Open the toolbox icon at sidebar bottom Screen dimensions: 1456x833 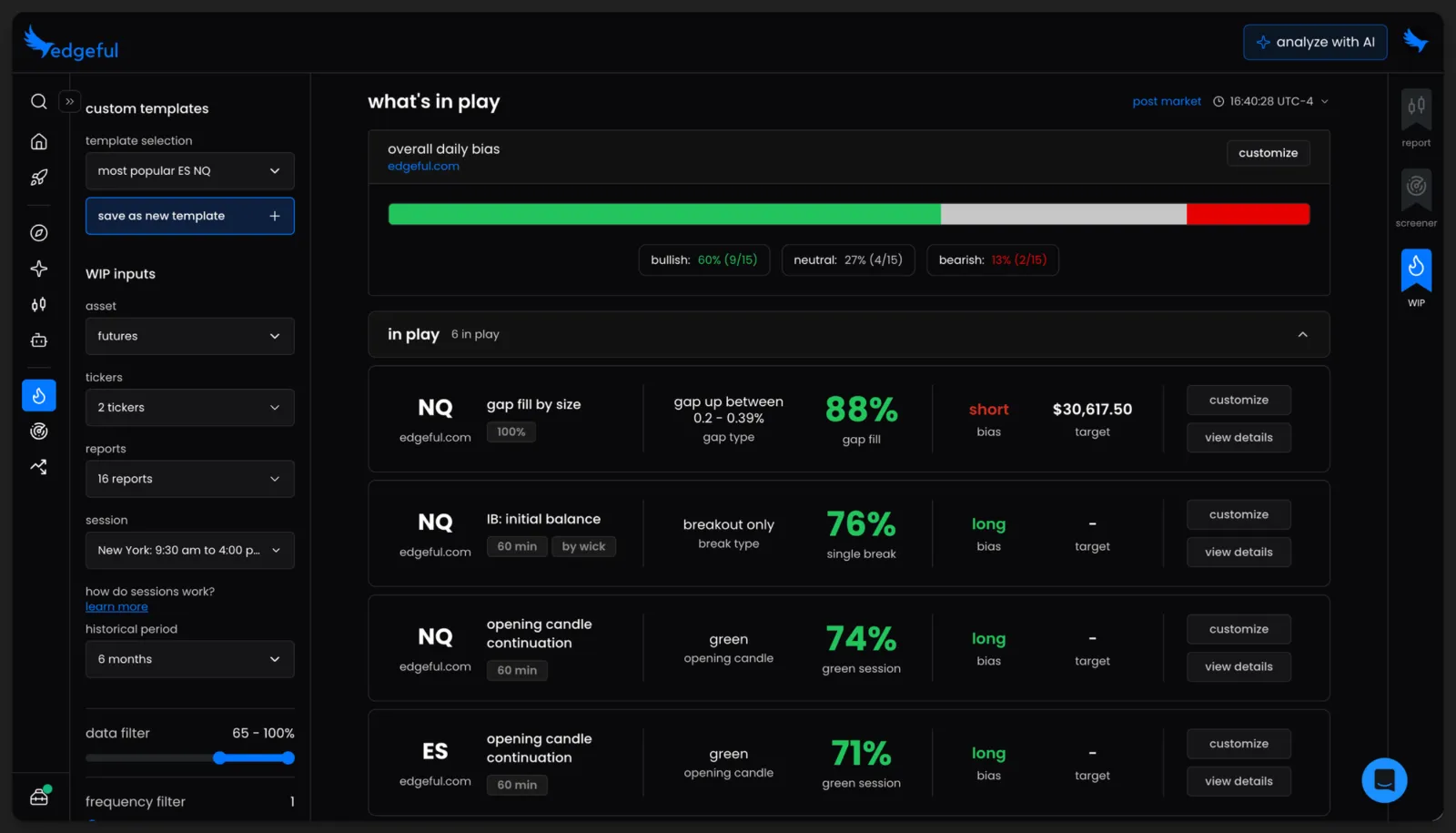[39, 797]
